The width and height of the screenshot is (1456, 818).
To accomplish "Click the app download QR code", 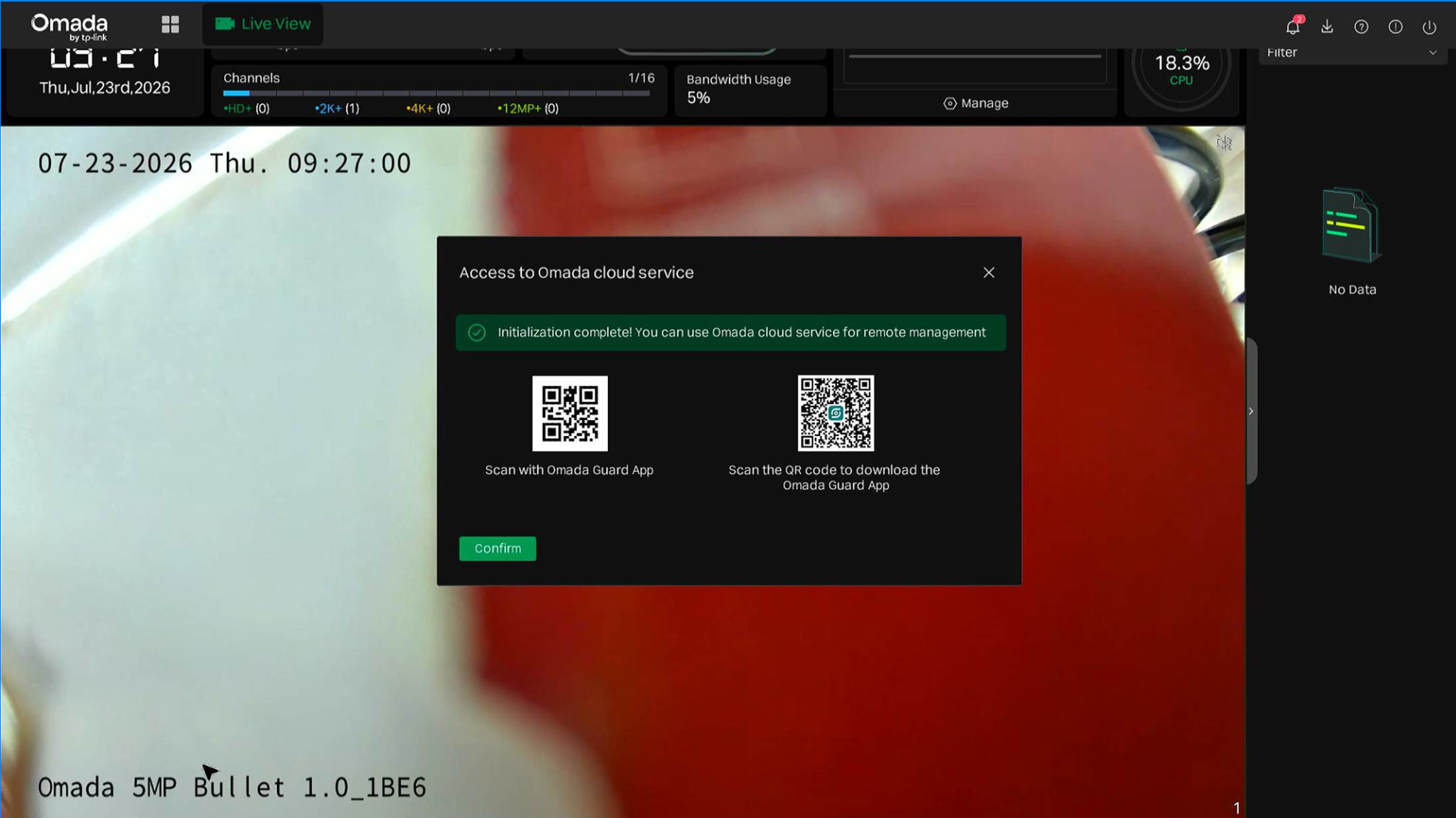I will (x=835, y=413).
